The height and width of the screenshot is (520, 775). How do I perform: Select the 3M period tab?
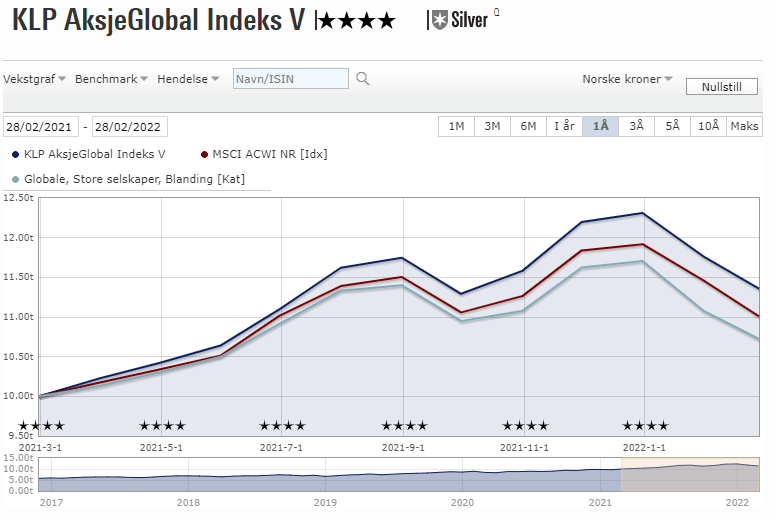(492, 126)
